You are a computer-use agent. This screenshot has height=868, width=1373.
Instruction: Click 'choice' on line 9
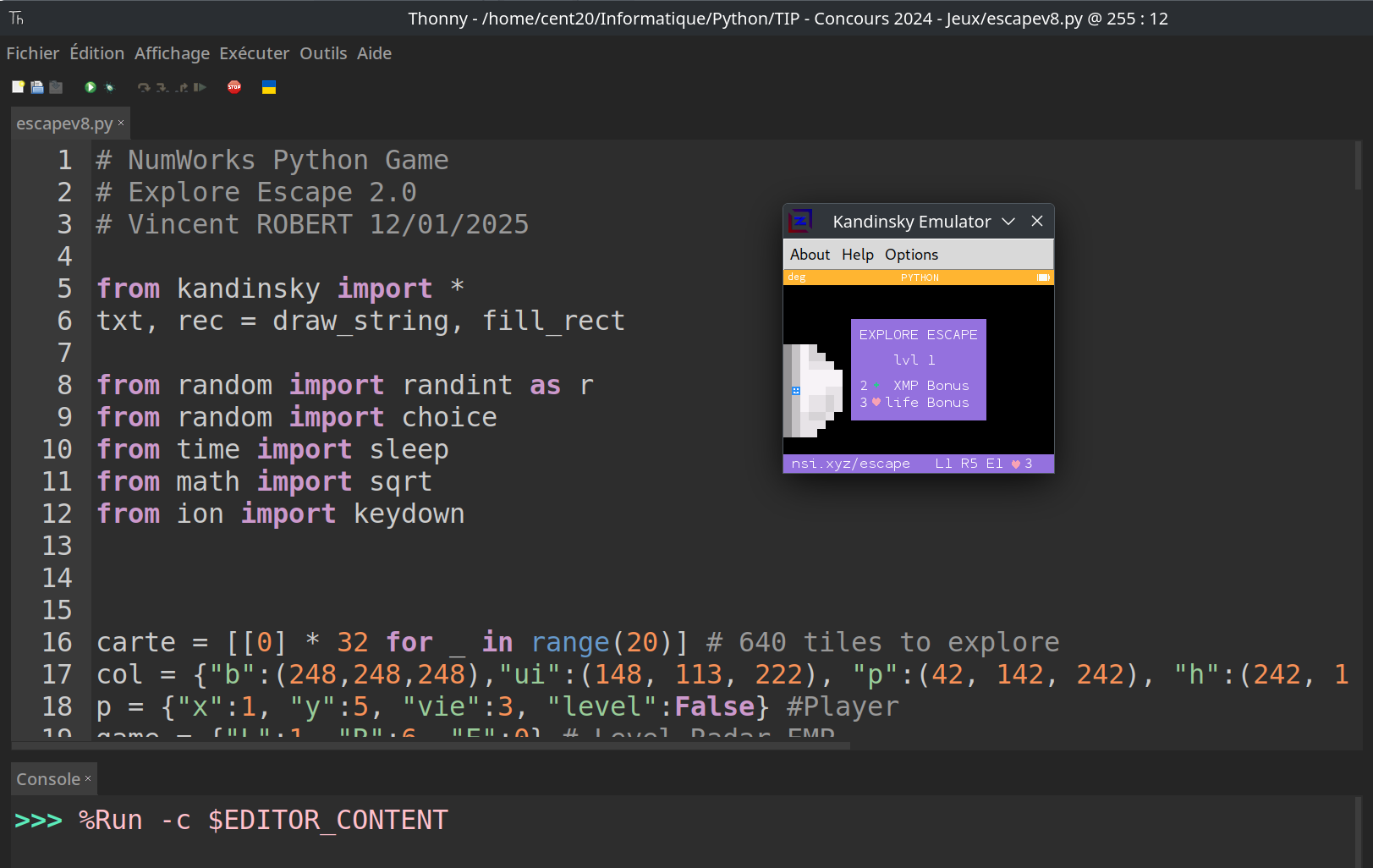point(450,417)
